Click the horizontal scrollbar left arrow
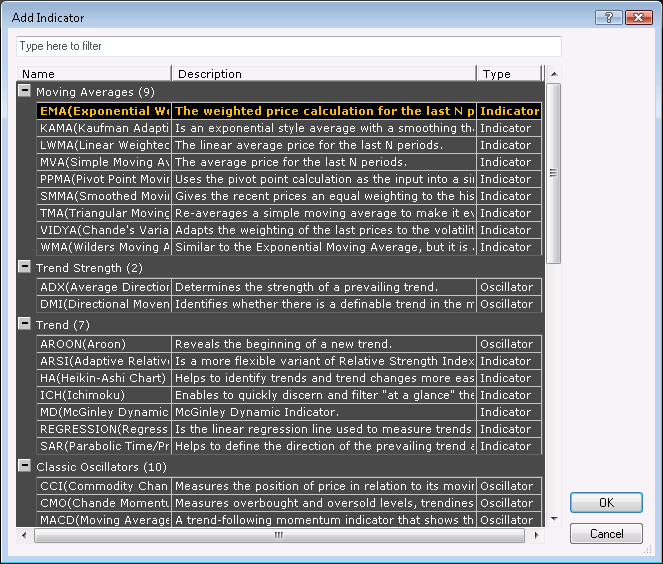Viewport: 663px width, 564px height. [x=24, y=535]
